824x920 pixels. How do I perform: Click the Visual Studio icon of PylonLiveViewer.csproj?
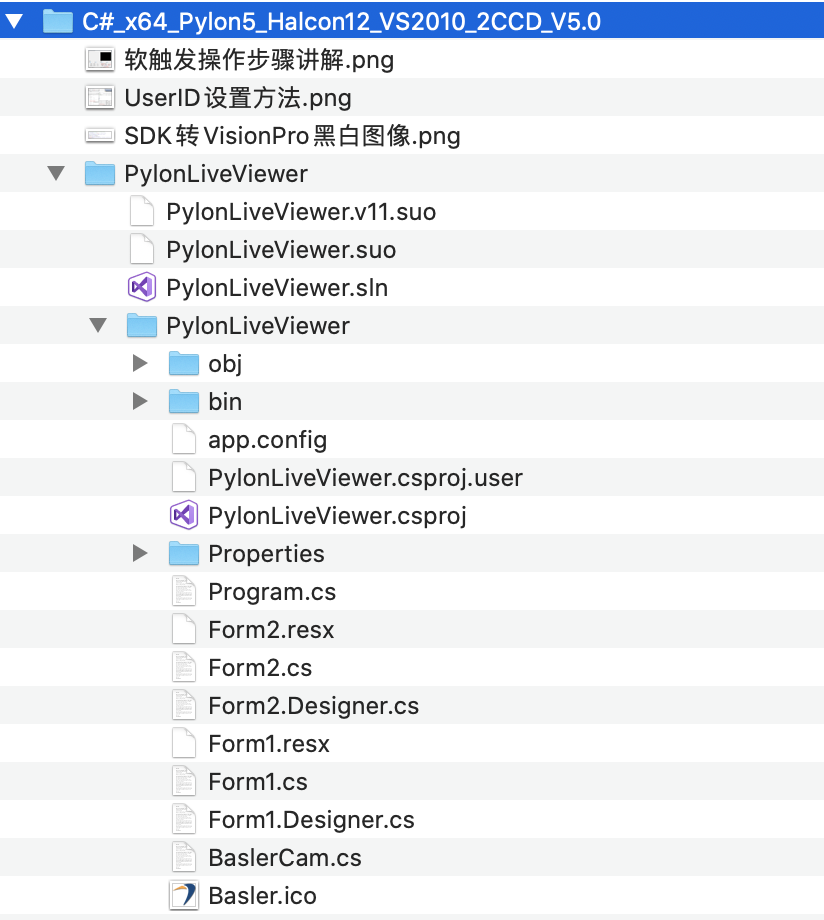[184, 516]
